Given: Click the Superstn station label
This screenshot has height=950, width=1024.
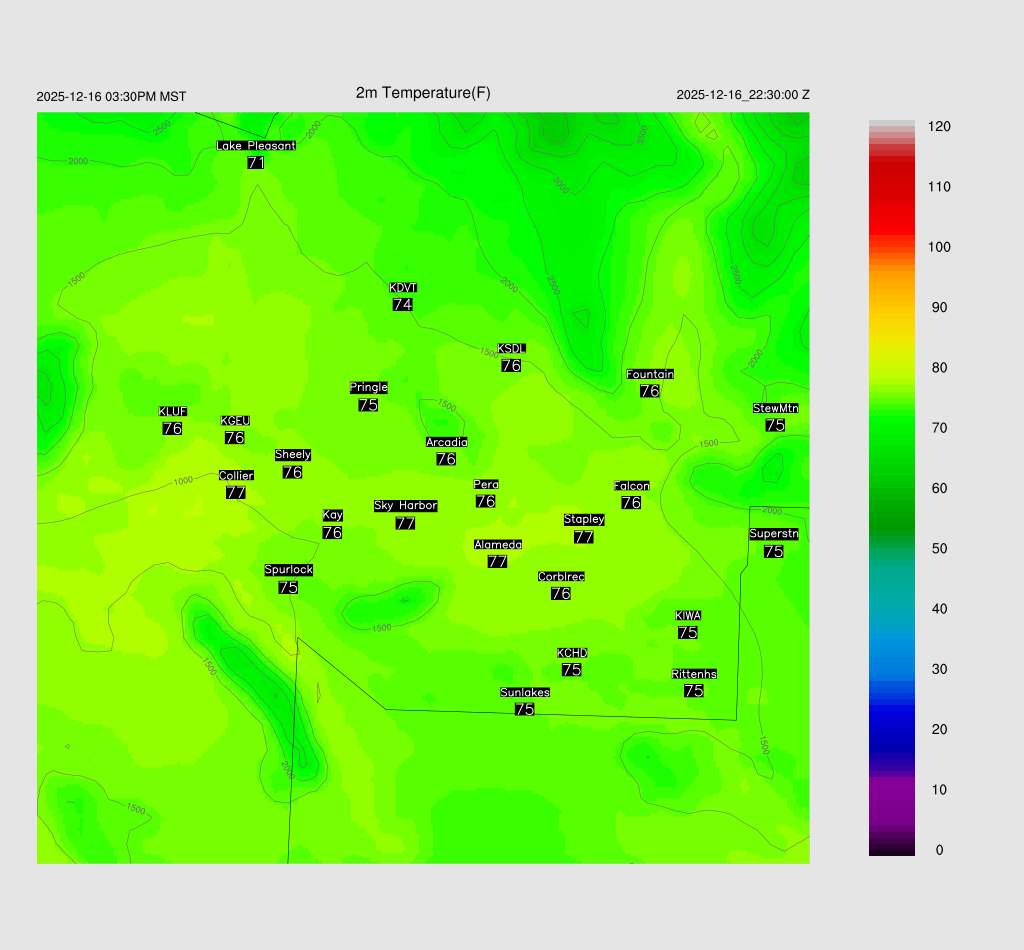Looking at the screenshot, I should pos(774,534).
